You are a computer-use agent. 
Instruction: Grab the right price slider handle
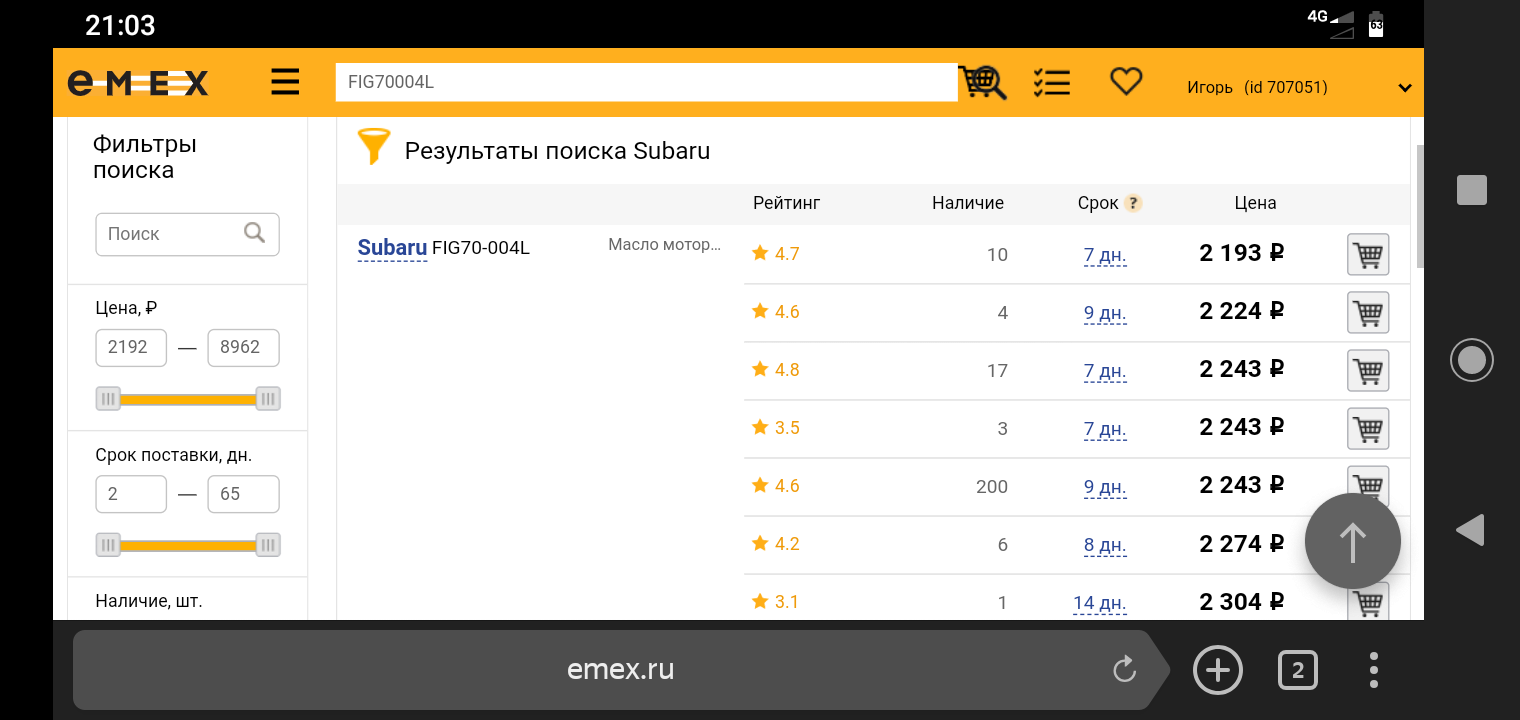267,399
